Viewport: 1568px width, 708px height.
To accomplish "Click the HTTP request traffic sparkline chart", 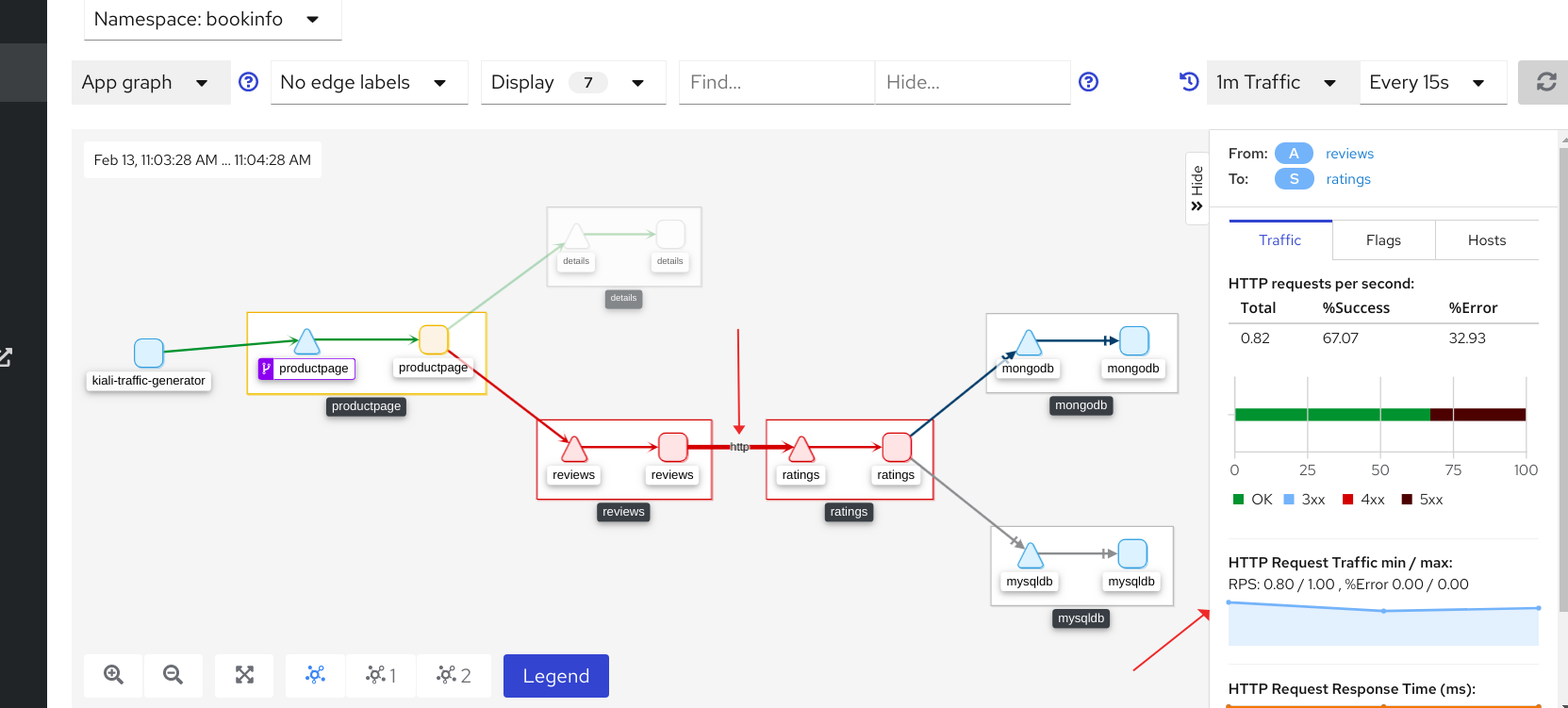I will 1383,623.
